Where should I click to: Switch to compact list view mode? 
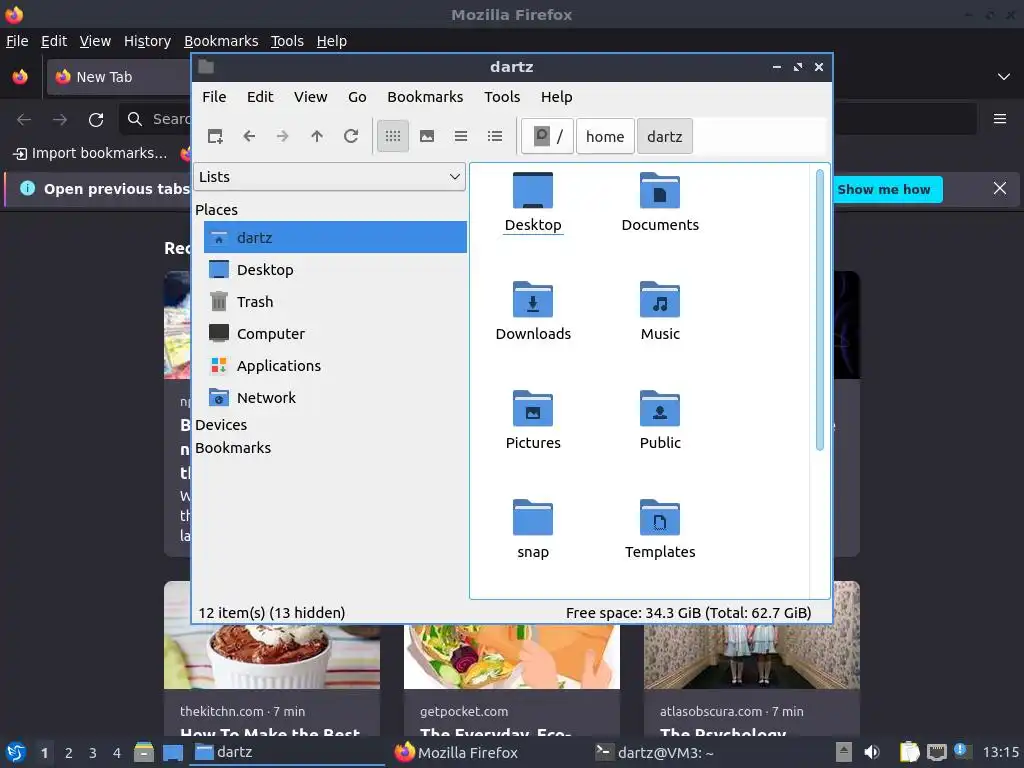click(x=460, y=136)
